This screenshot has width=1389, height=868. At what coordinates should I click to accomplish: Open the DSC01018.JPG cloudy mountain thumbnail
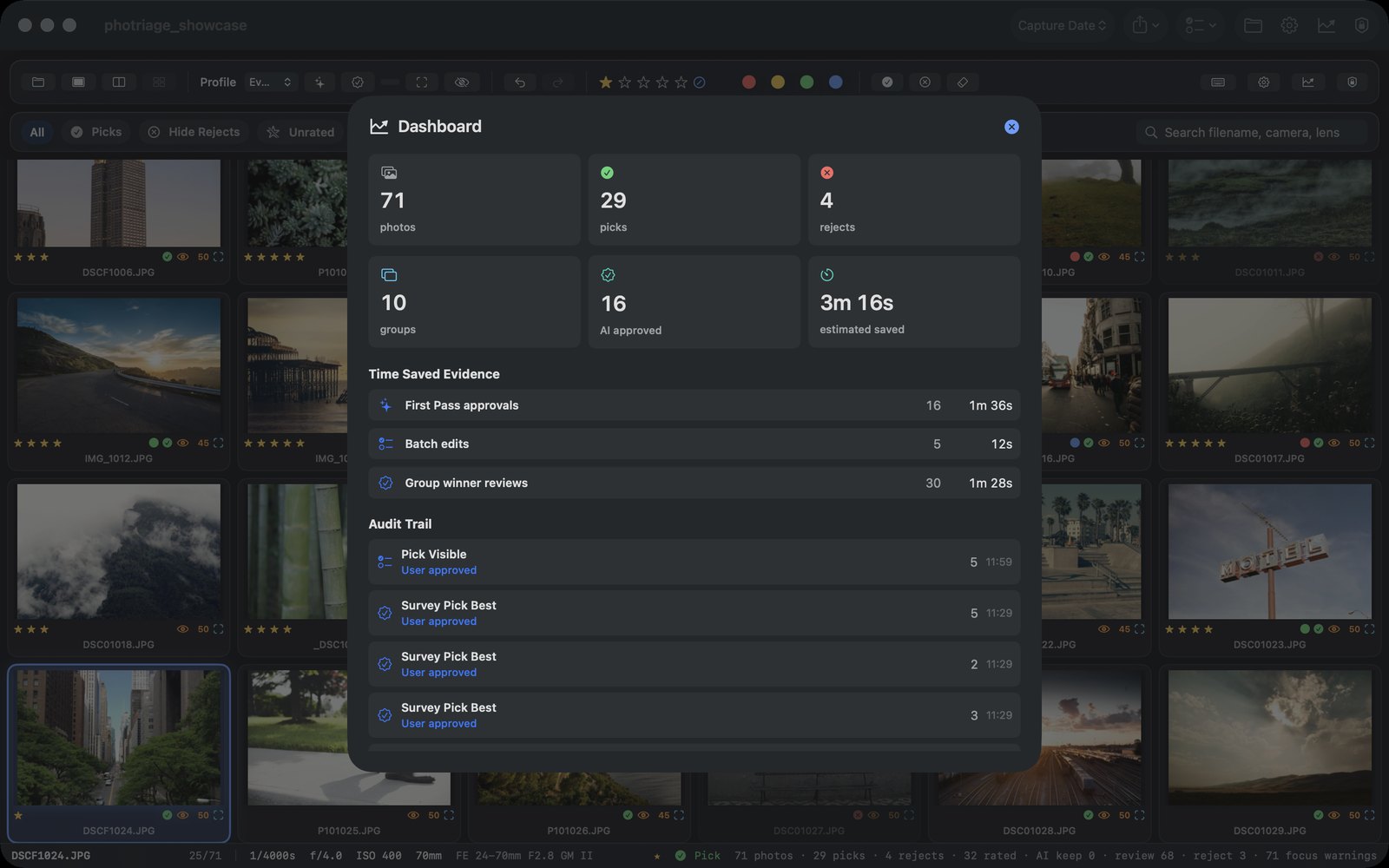point(119,551)
